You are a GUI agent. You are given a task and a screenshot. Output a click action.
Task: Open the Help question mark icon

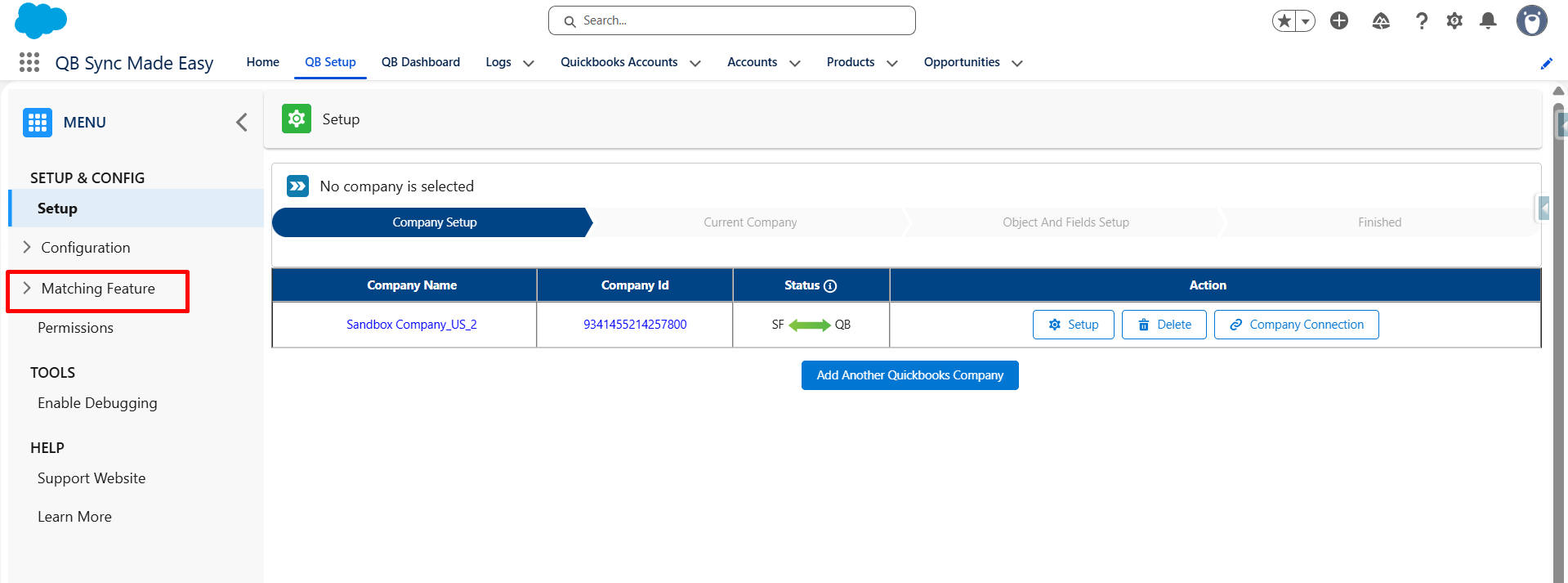tap(1422, 20)
